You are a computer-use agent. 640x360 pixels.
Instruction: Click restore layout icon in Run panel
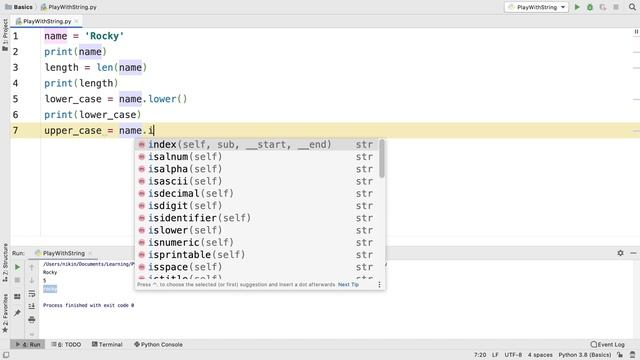(x=17, y=296)
